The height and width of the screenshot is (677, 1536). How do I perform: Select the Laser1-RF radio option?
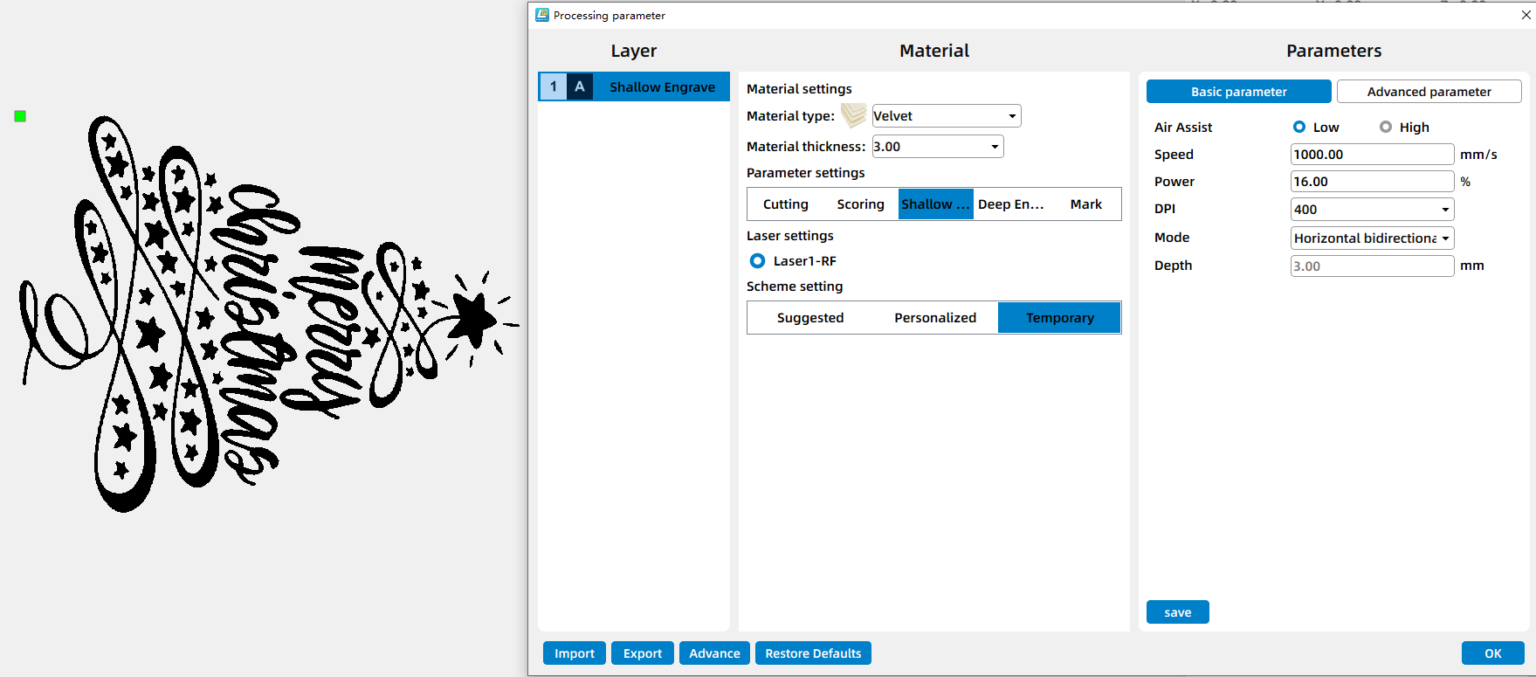pyautogui.click(x=757, y=261)
